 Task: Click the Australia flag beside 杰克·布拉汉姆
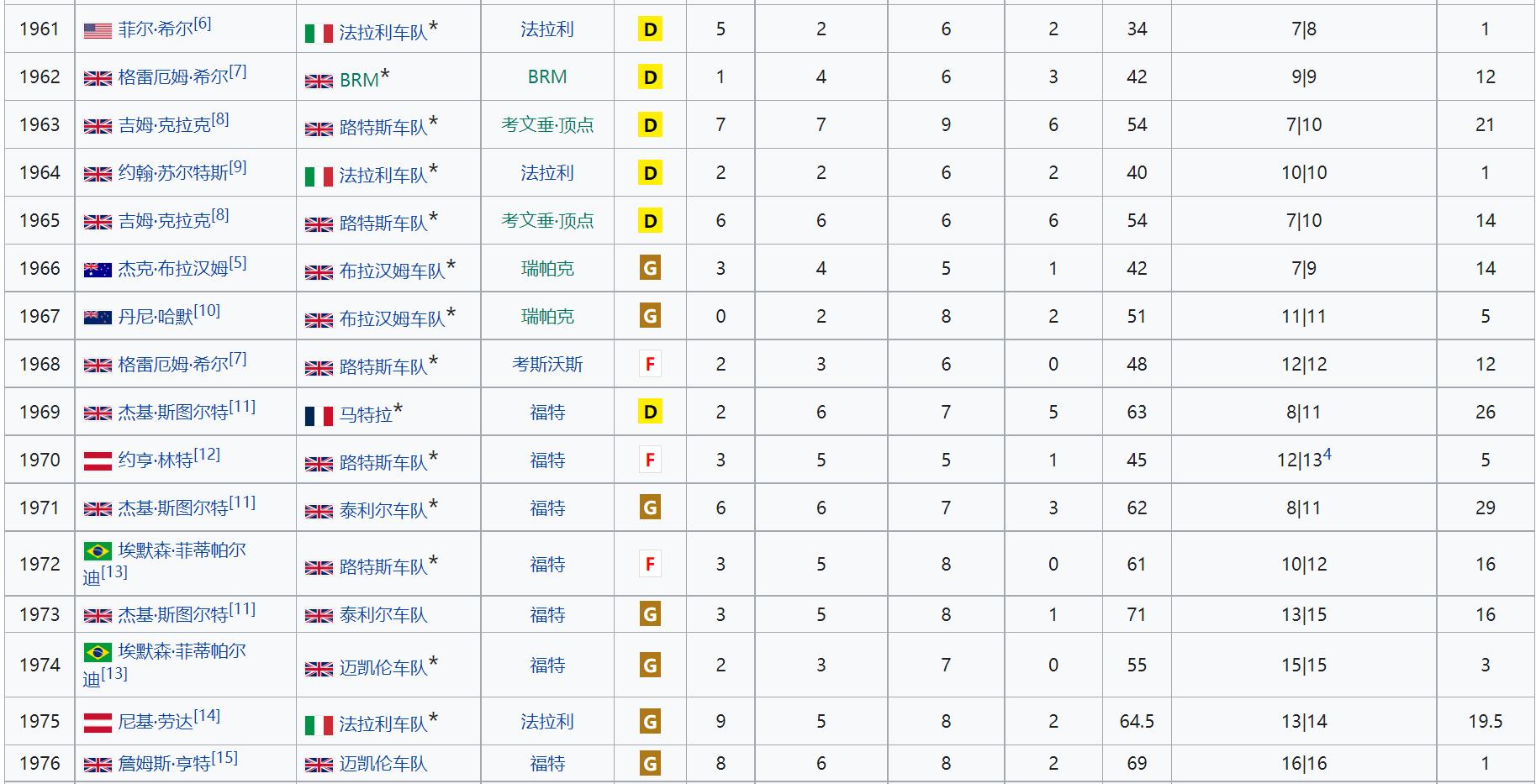pos(98,270)
